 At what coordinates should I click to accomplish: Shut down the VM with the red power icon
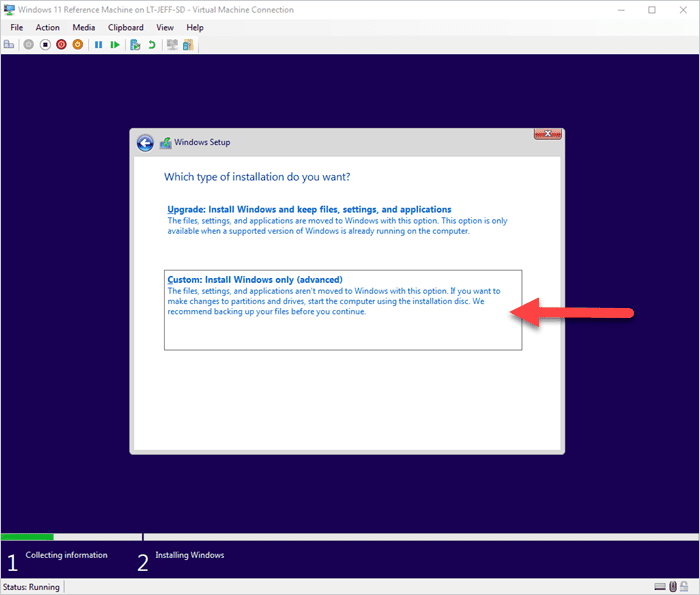coord(62,45)
